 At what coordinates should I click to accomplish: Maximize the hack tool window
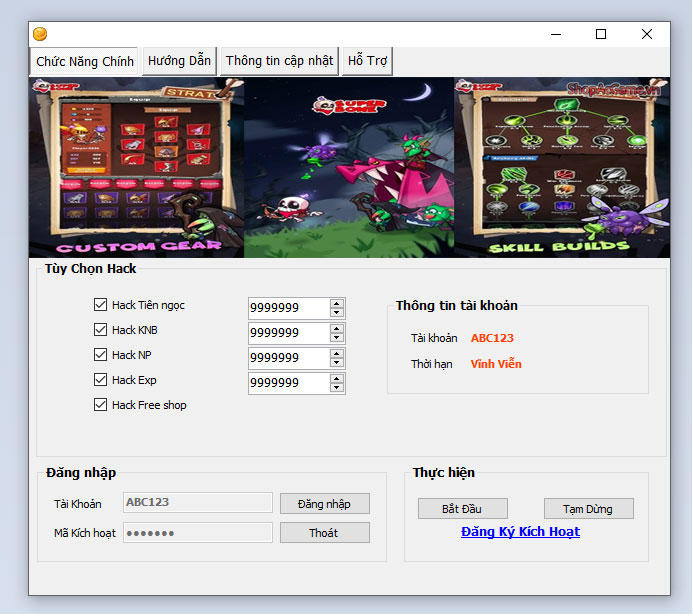[x=601, y=34]
